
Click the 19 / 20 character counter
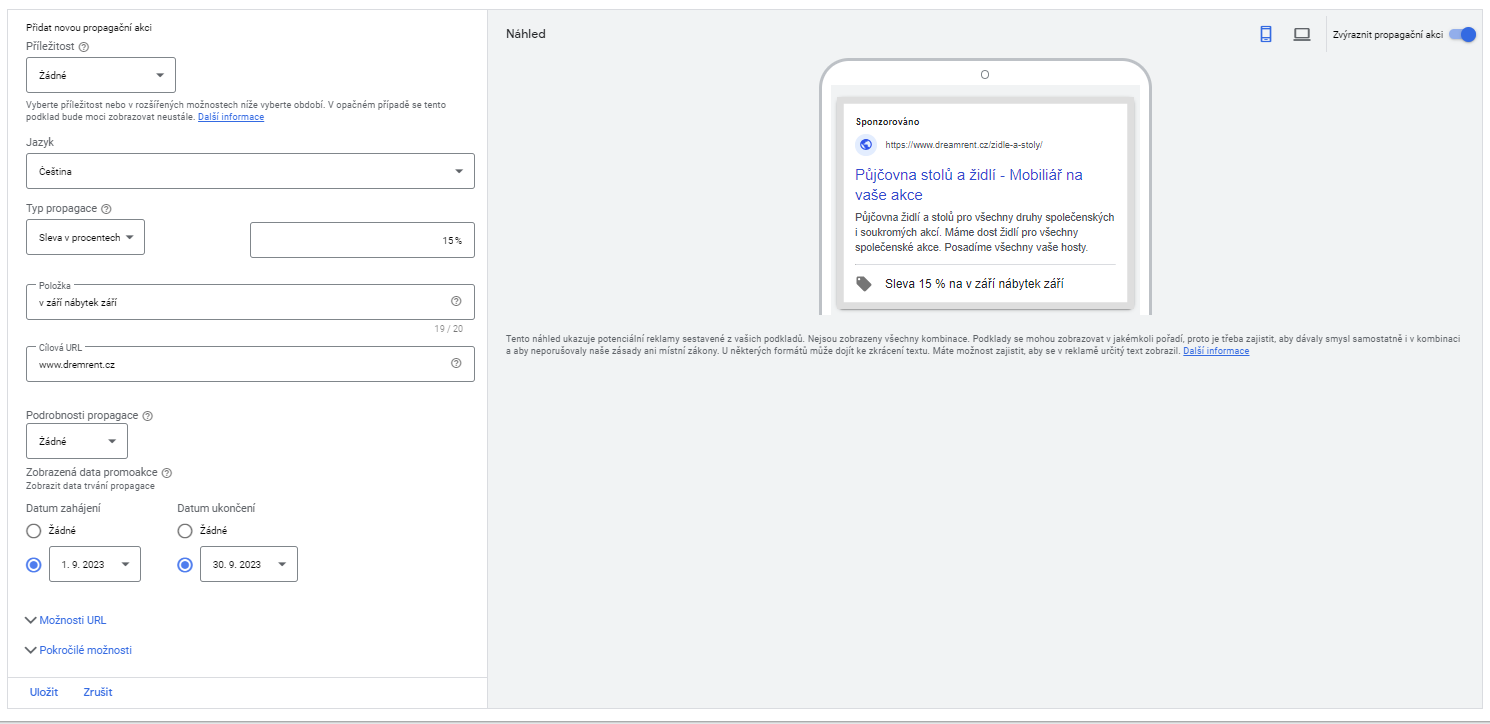click(450, 328)
